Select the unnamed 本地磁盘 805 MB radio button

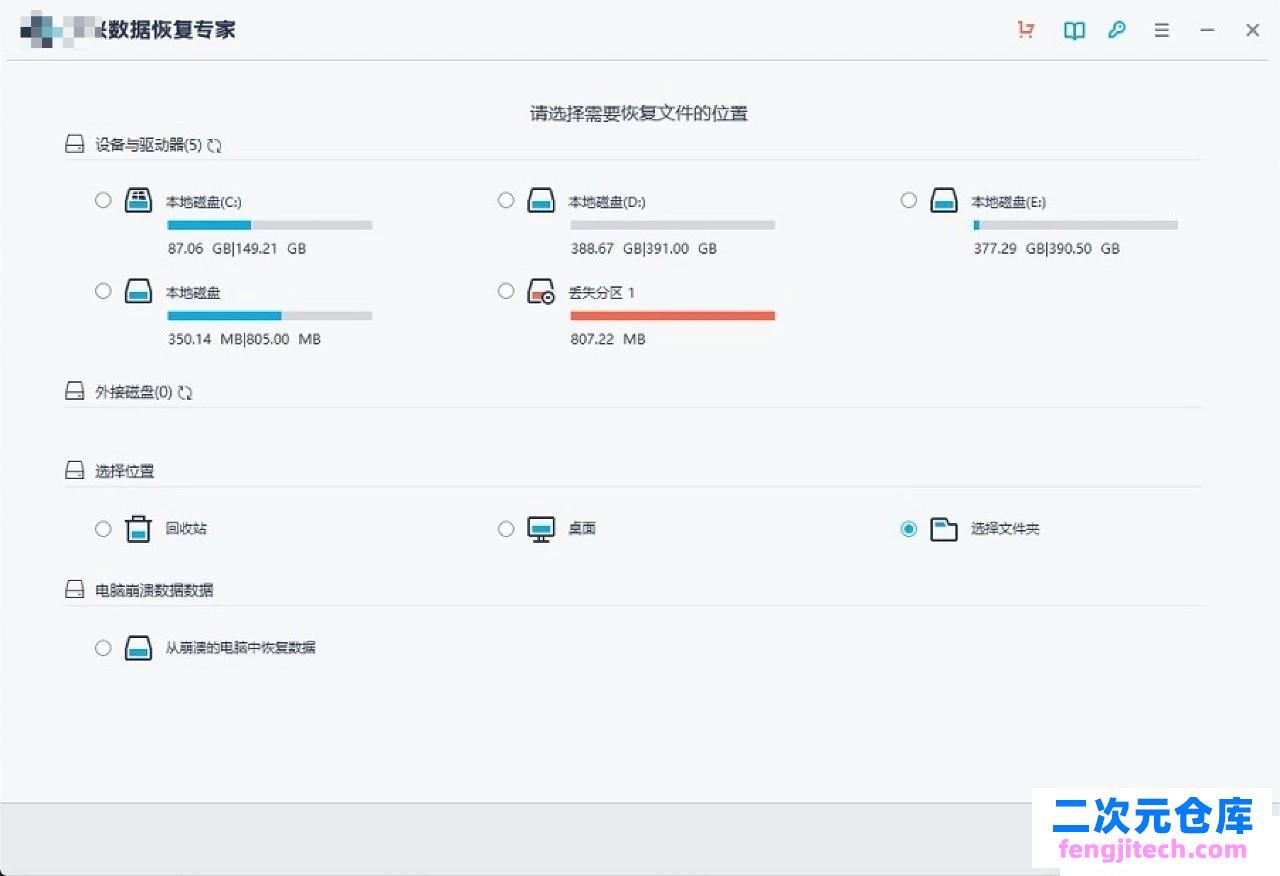click(x=103, y=291)
